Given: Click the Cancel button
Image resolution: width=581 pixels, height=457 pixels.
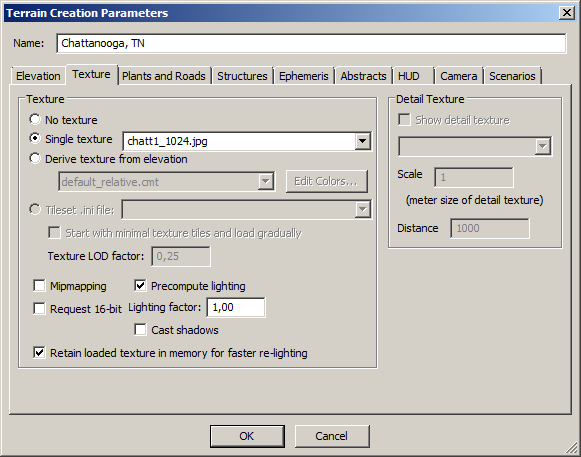Looking at the screenshot, I should point(332,436).
